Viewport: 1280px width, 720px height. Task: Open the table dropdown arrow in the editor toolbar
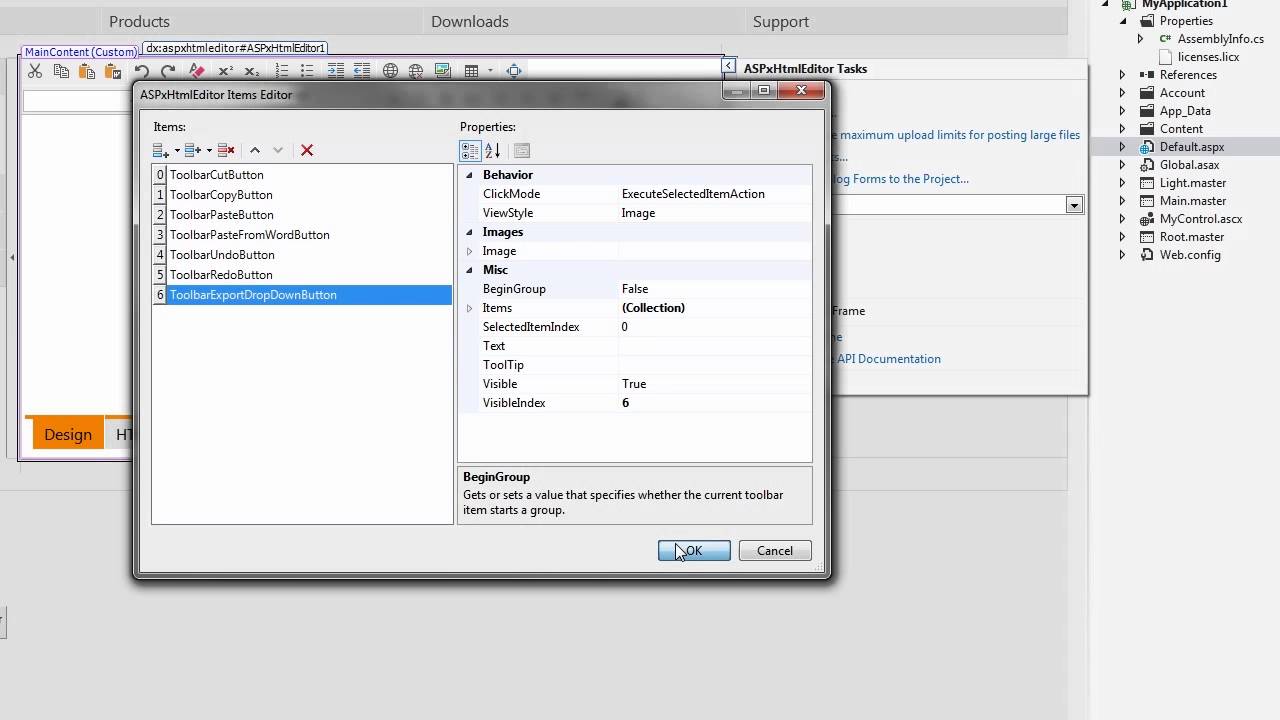tap(490, 71)
